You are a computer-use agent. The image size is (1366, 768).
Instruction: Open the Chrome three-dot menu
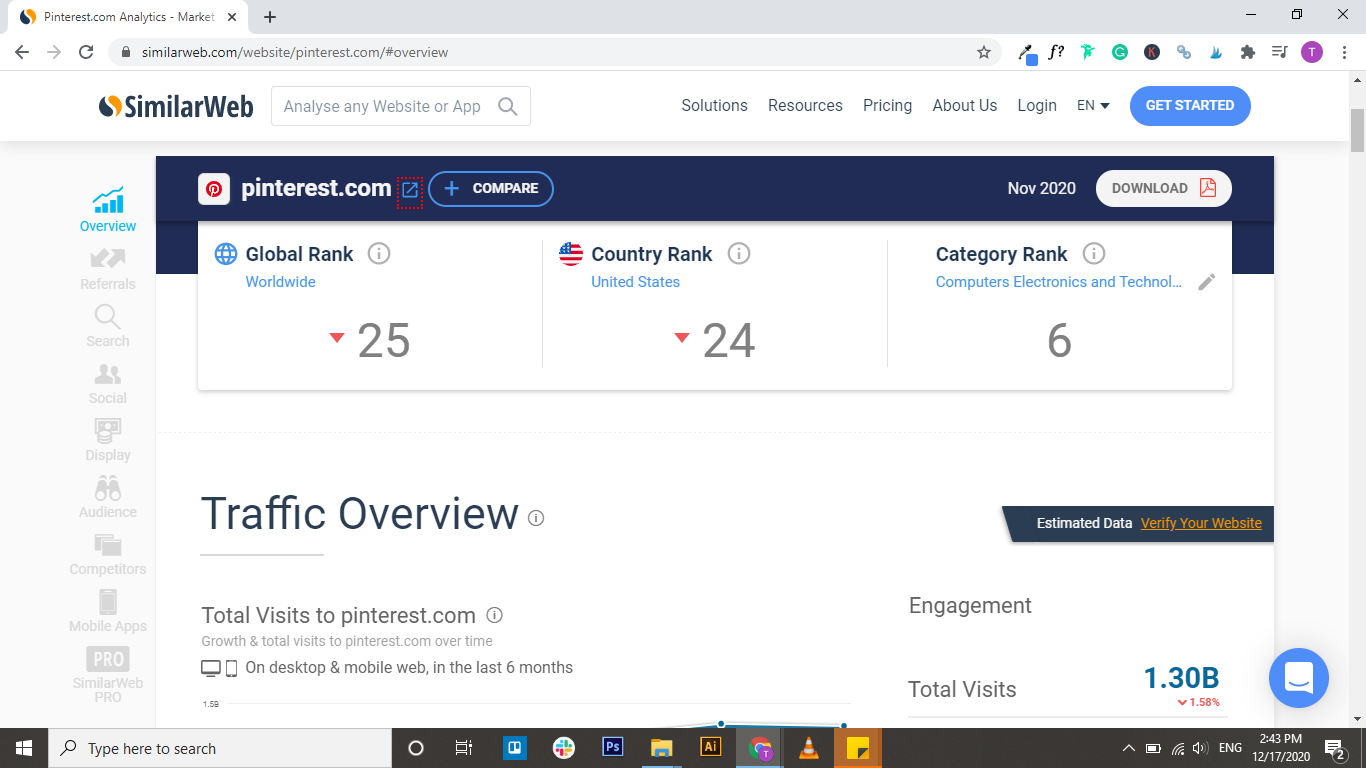pos(1344,52)
